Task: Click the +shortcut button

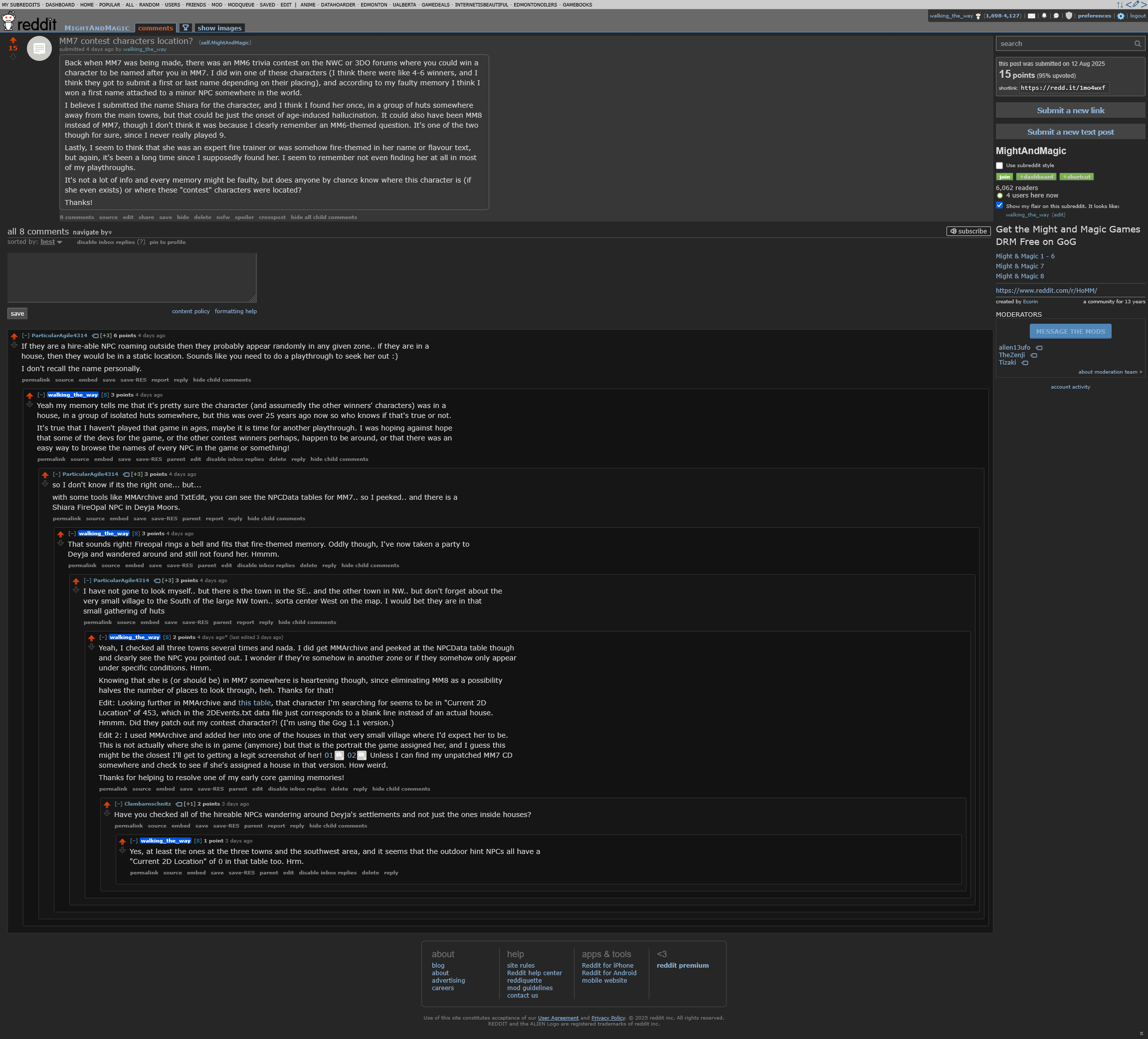Action: tap(1077, 177)
